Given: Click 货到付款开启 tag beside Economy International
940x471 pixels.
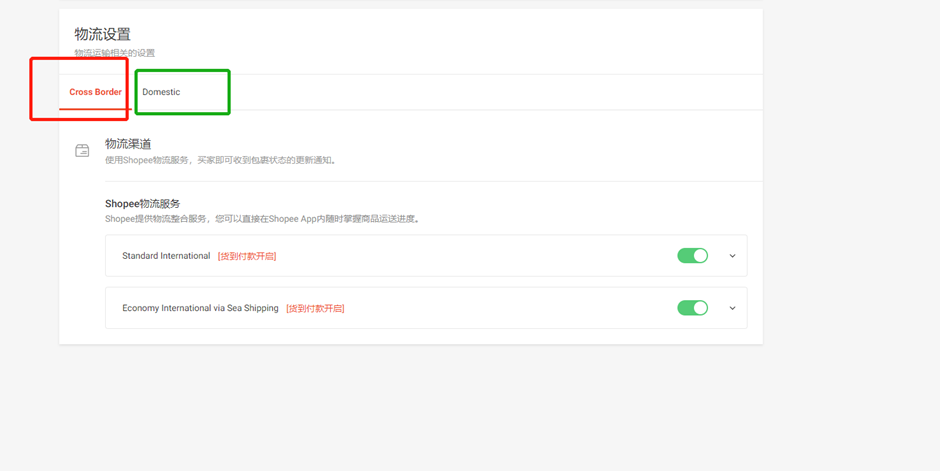Looking at the screenshot, I should point(315,309).
